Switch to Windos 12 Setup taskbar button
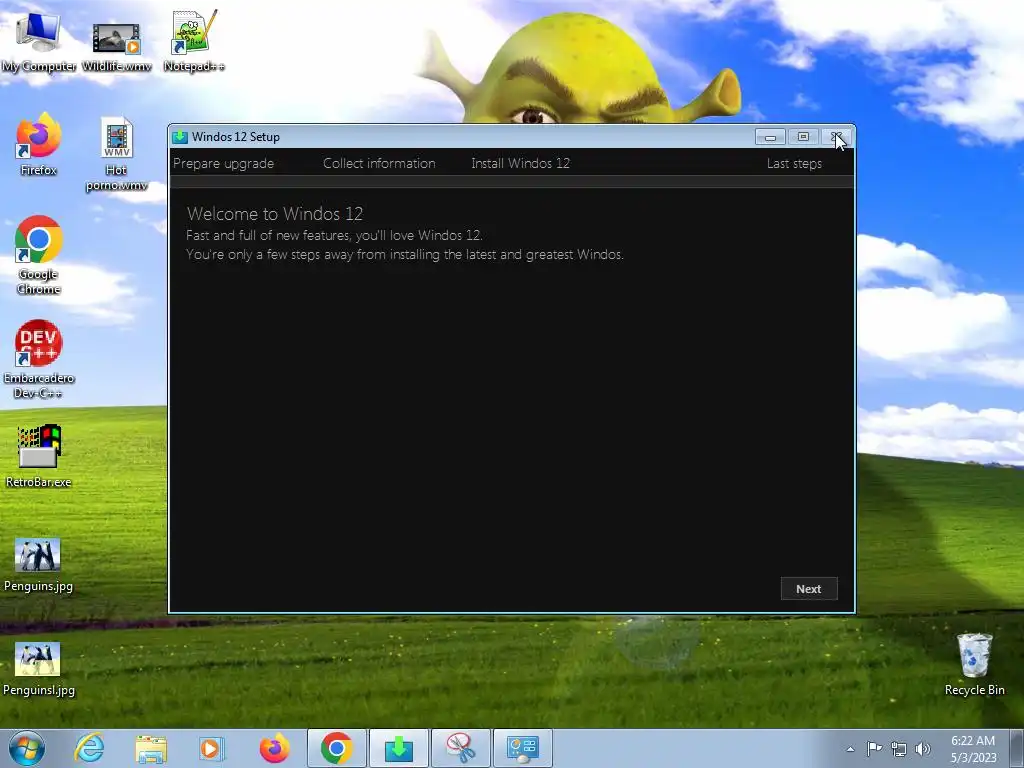 (398, 748)
